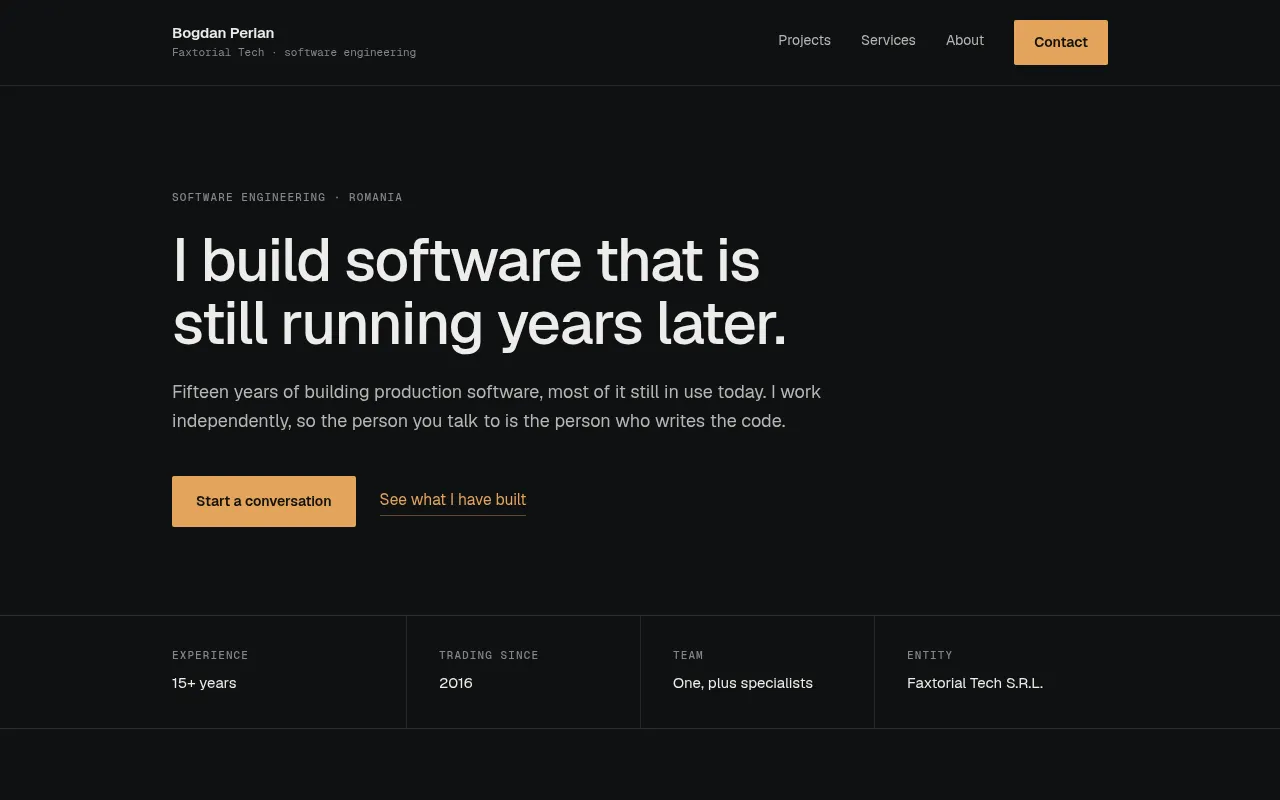The width and height of the screenshot is (1280, 800).
Task: Click the main headline about software still running
Action: pyautogui.click(x=480, y=292)
